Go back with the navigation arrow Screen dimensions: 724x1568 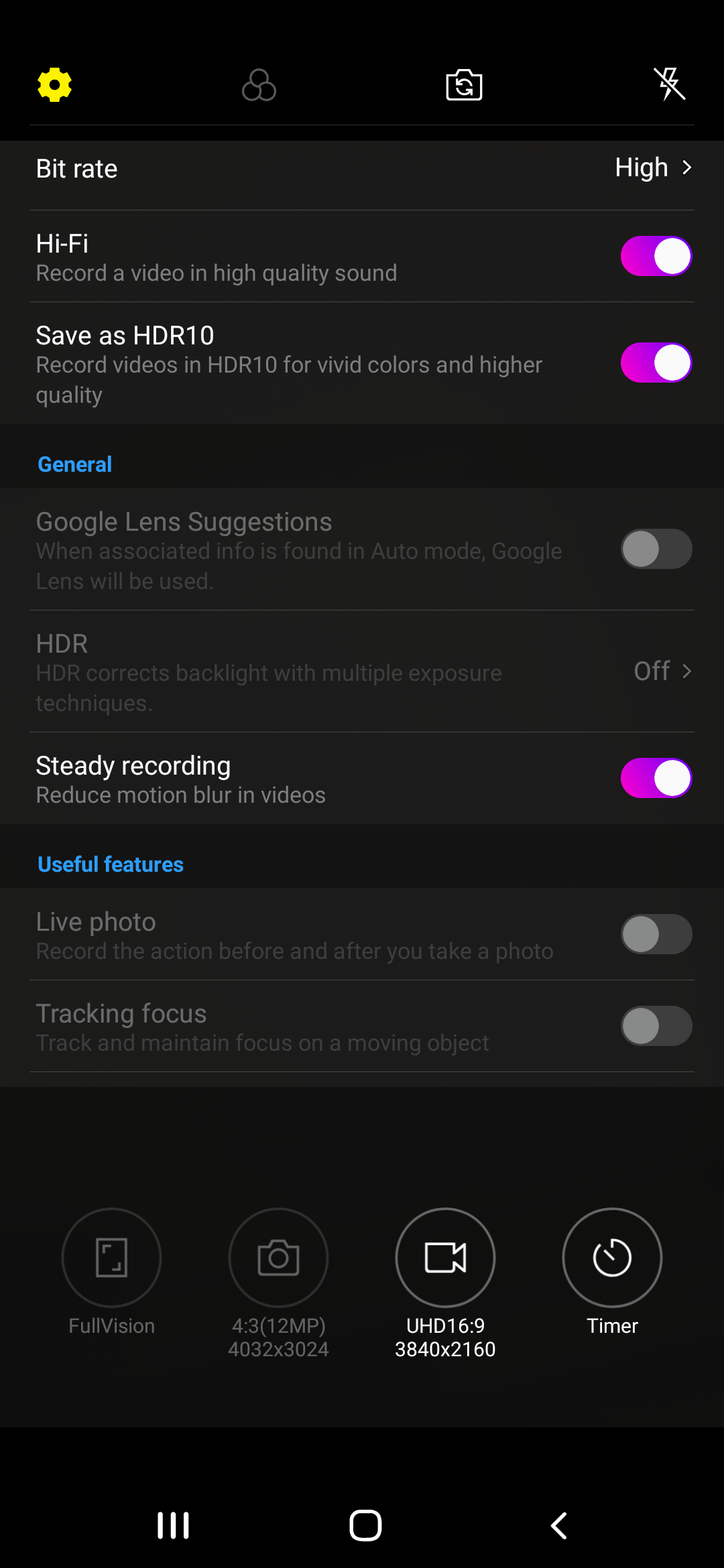tap(558, 1526)
